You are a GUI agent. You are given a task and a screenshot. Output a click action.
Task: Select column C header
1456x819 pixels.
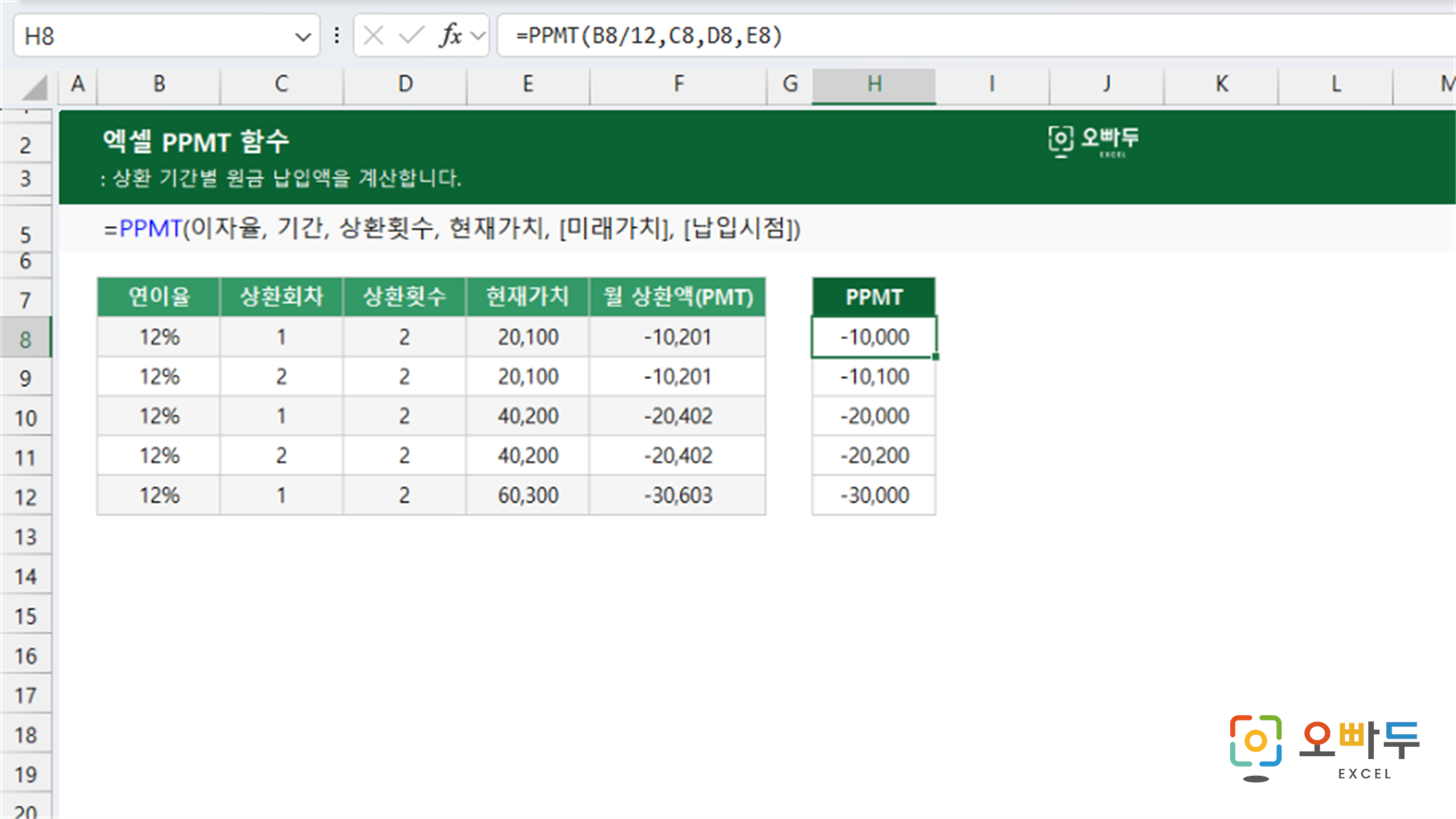281,84
